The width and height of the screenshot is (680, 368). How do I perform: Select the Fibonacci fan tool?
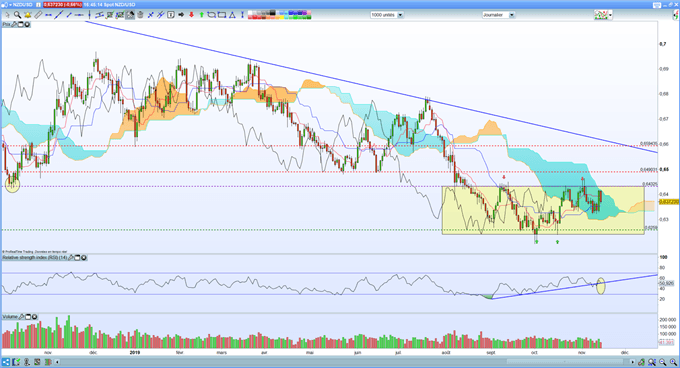pyautogui.click(x=120, y=15)
